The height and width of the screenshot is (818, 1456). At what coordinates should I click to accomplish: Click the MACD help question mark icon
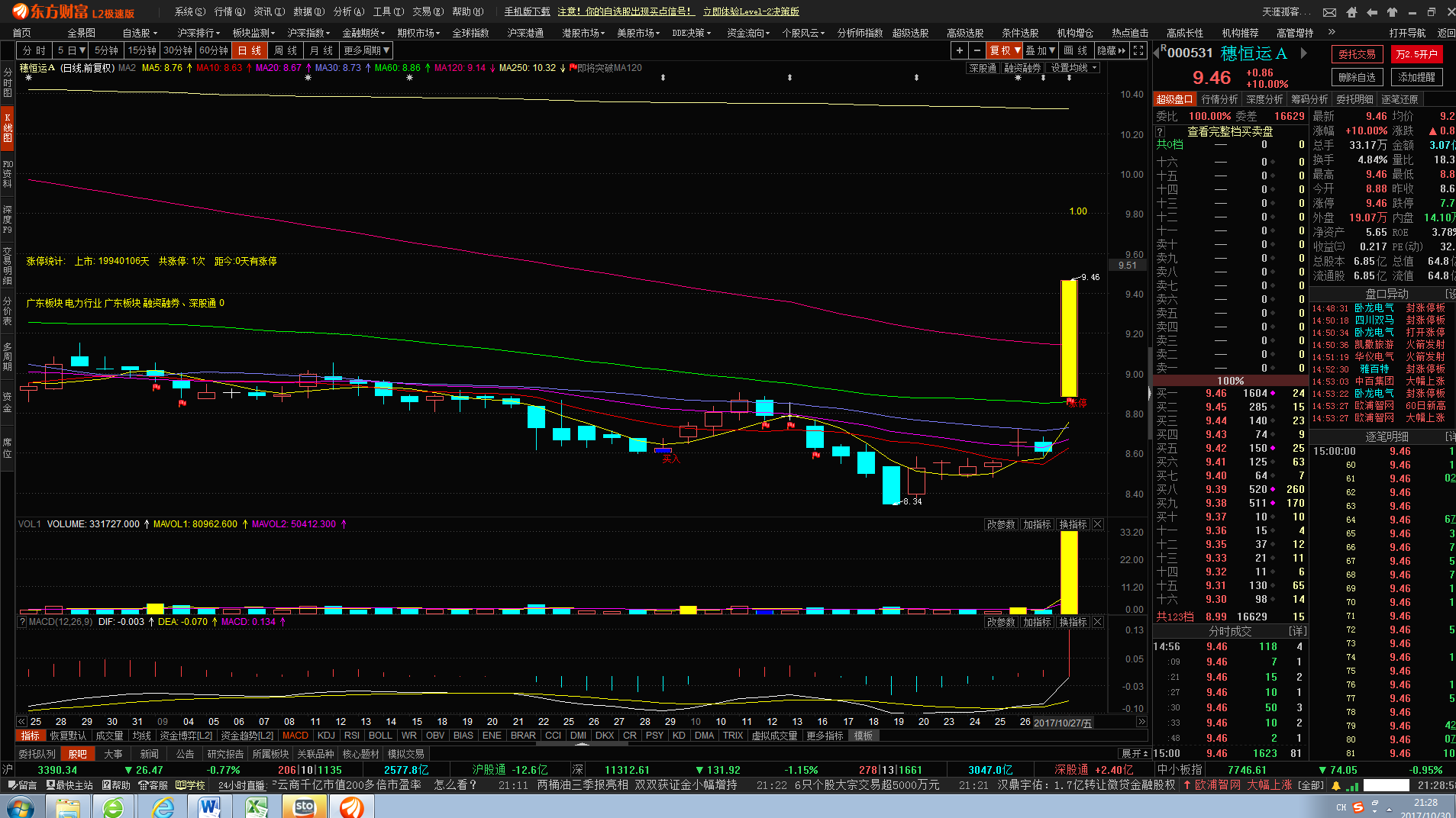coord(22,622)
